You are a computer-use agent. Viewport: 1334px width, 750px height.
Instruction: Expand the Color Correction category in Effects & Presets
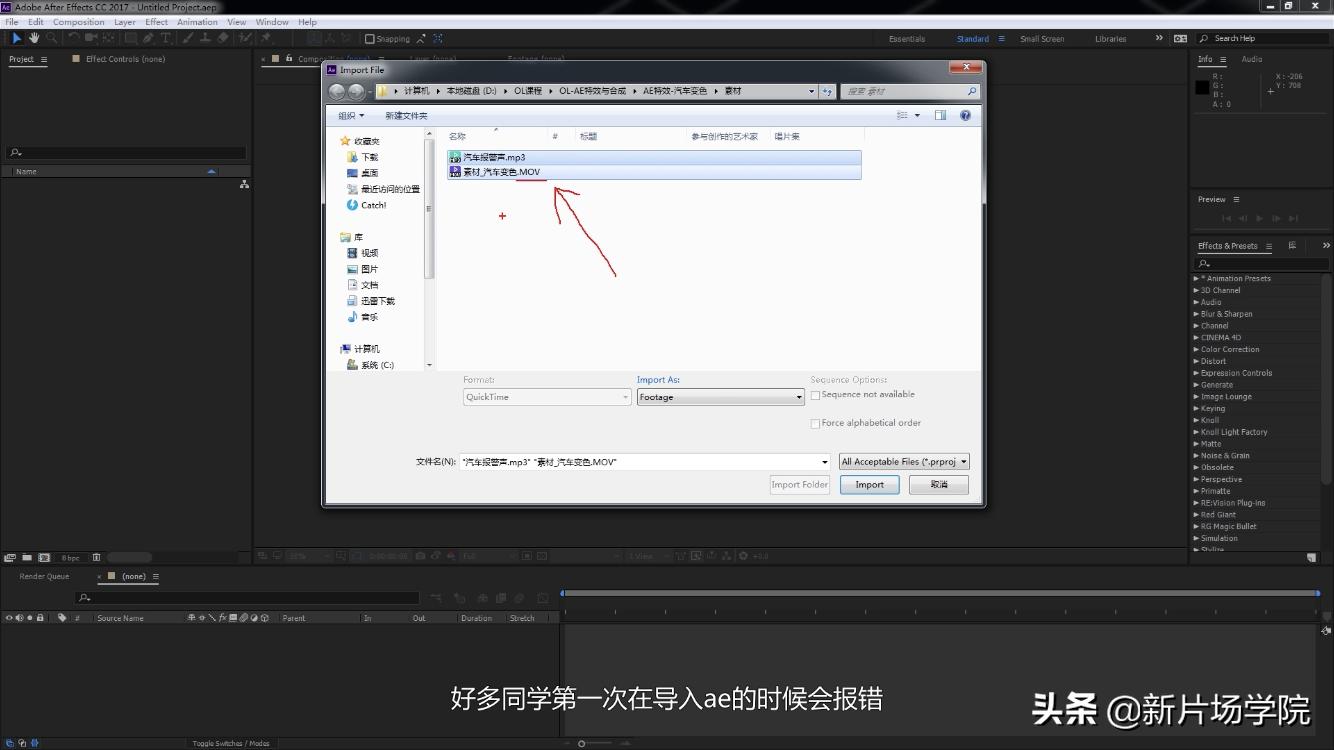click(1196, 349)
